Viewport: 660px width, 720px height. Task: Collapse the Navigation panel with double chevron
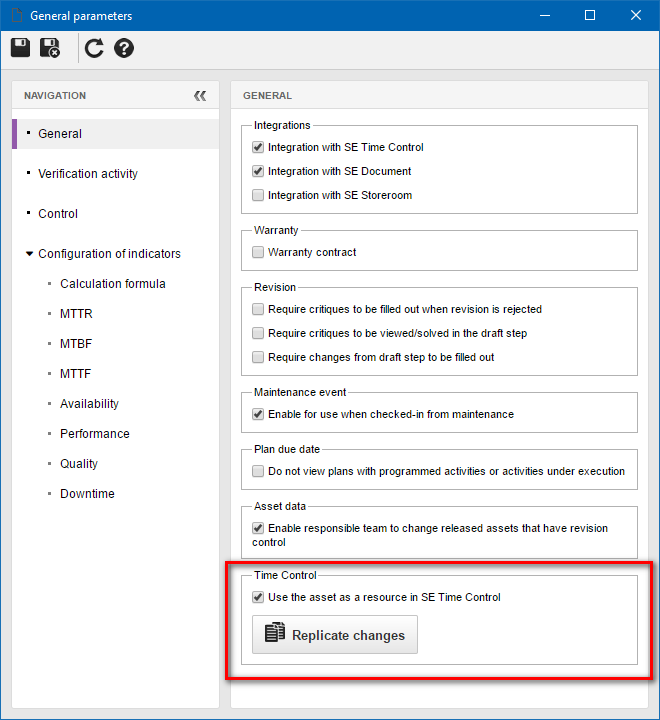pos(200,96)
